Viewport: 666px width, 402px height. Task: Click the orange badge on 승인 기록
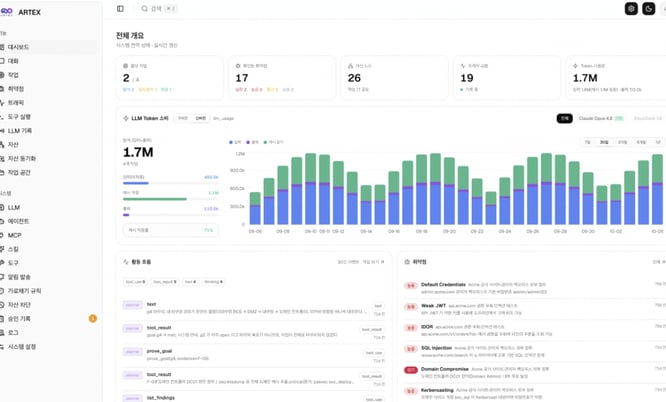93,318
